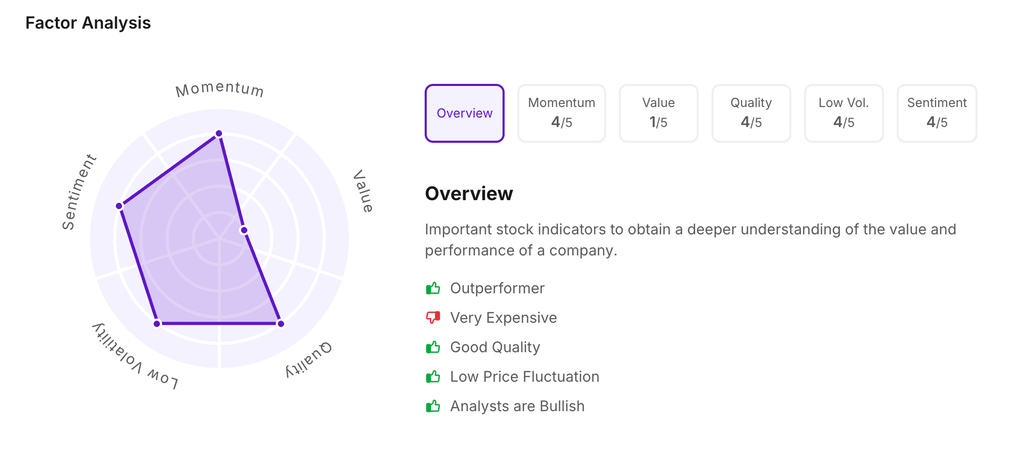
Task: Show the Quality 4/5 tab
Action: click(x=751, y=113)
